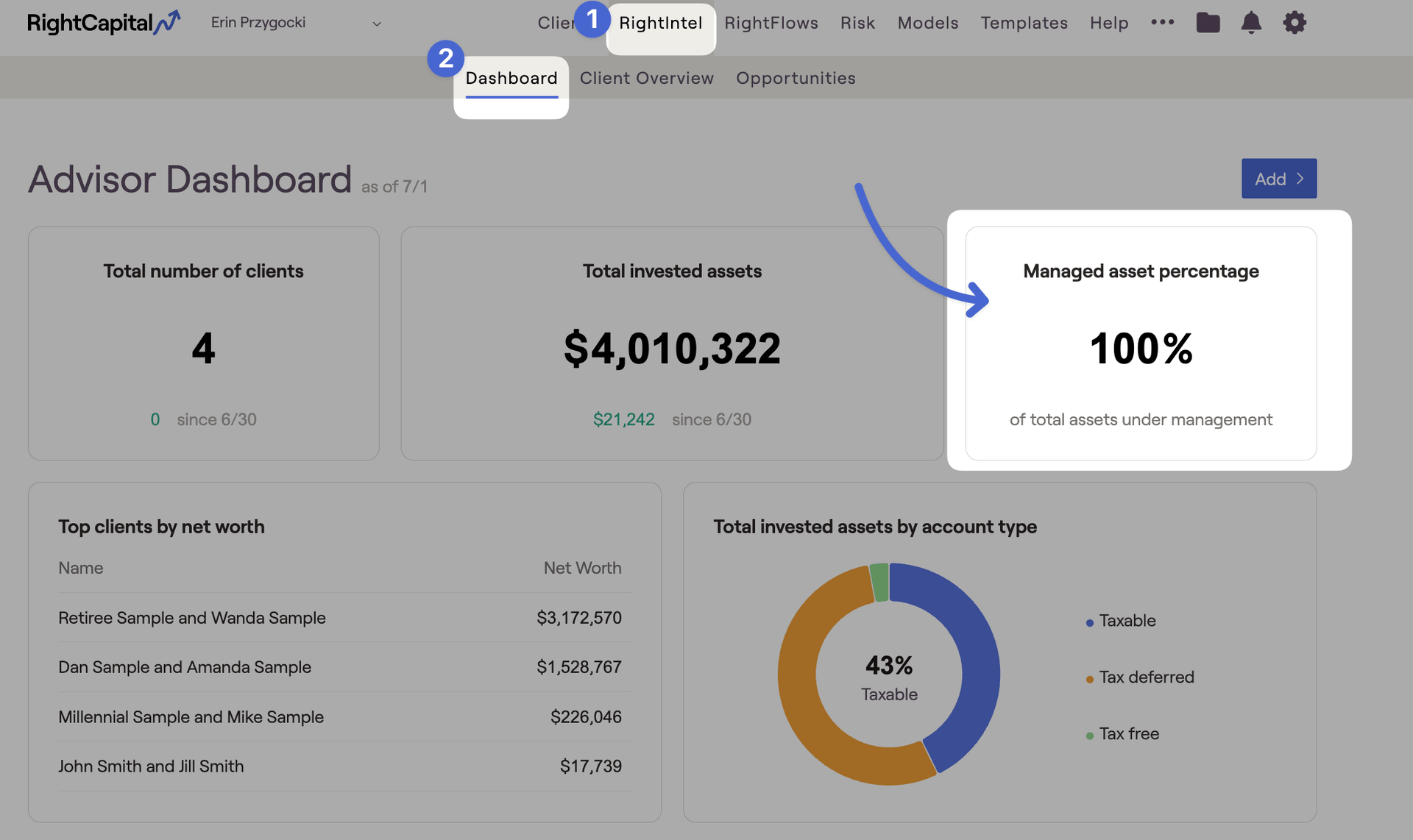This screenshot has width=1413, height=840.
Task: Click the Net Worth column header
Action: (582, 568)
